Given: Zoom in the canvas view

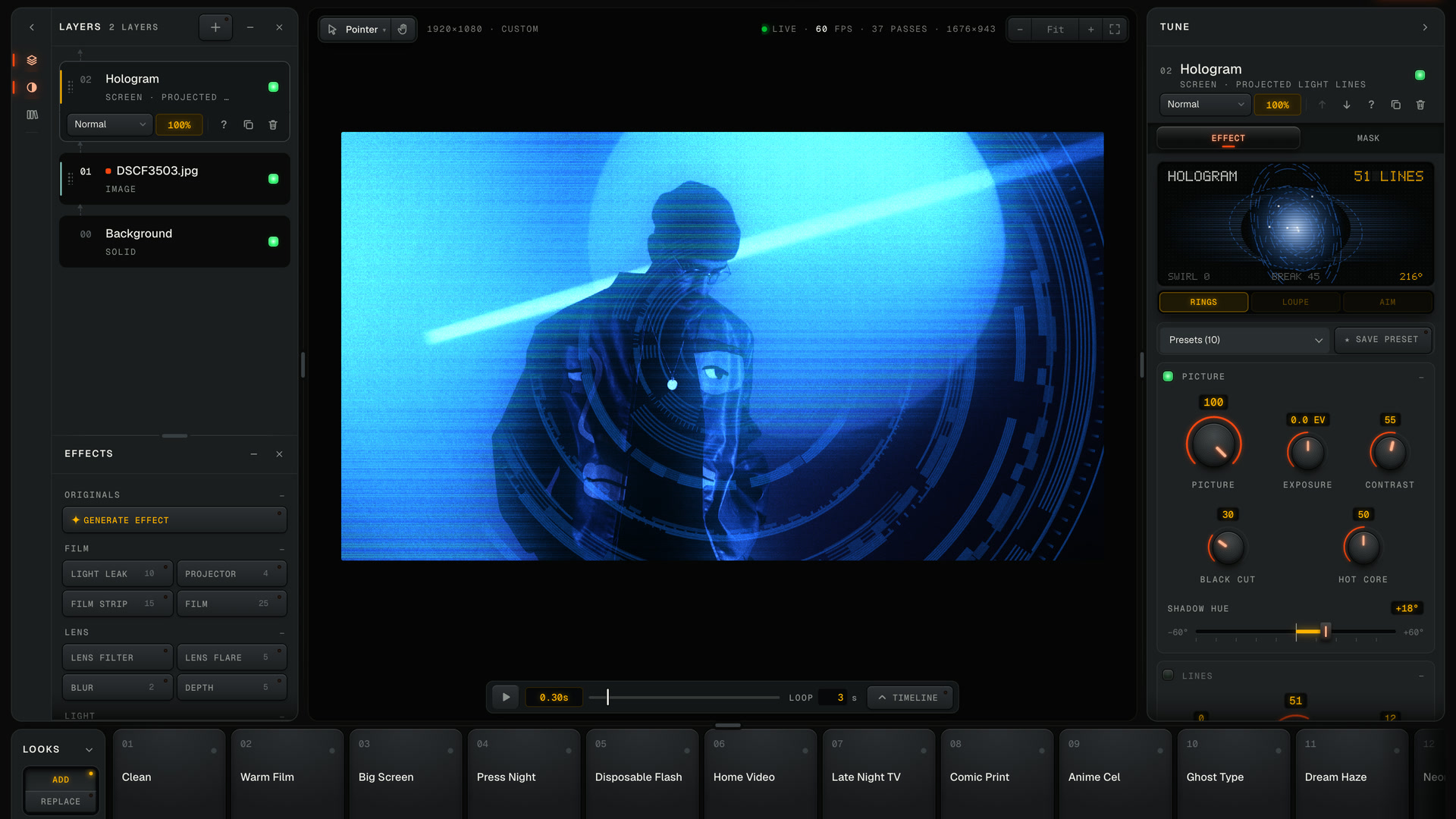Looking at the screenshot, I should coord(1090,29).
